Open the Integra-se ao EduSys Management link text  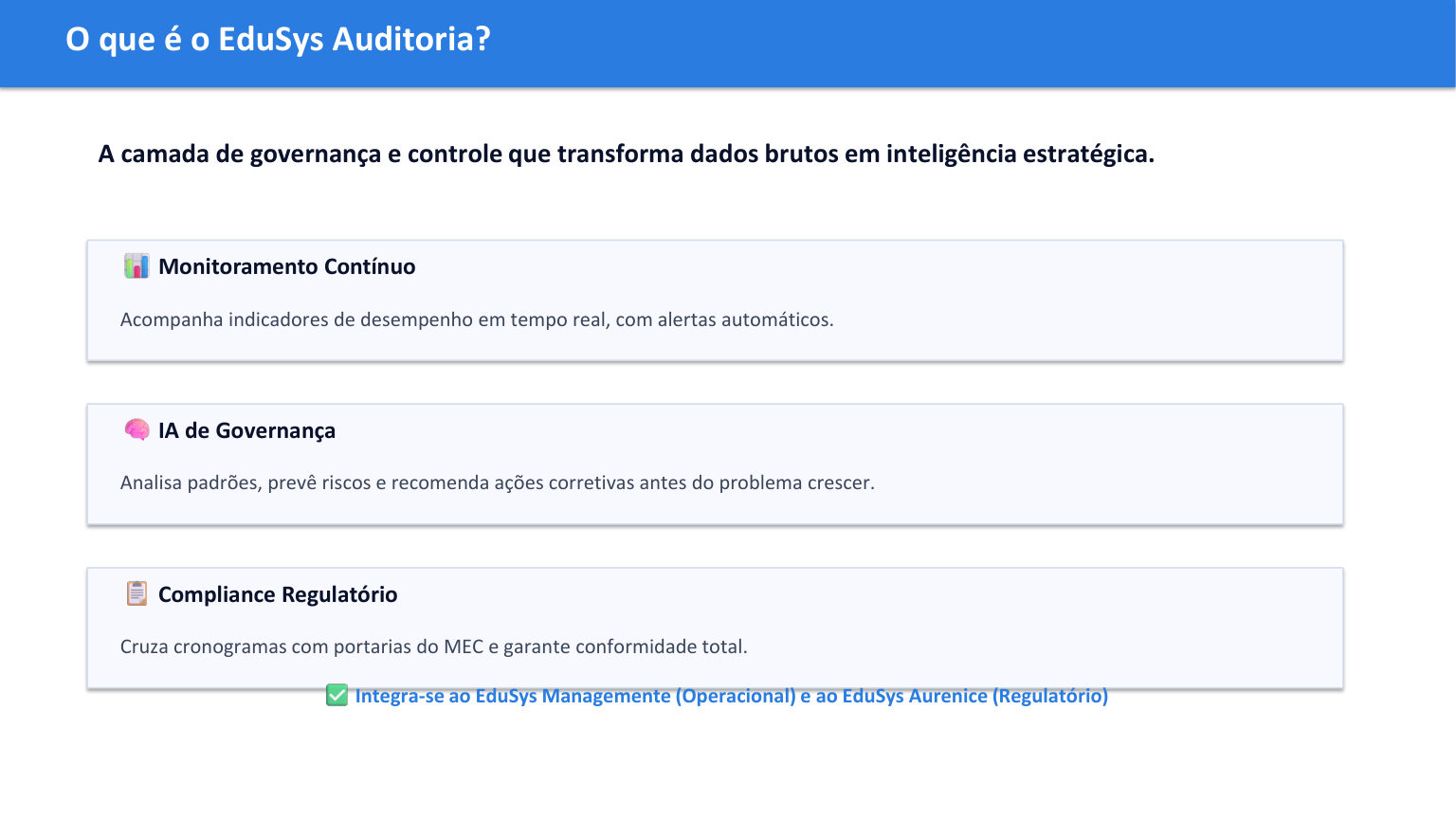click(x=731, y=696)
